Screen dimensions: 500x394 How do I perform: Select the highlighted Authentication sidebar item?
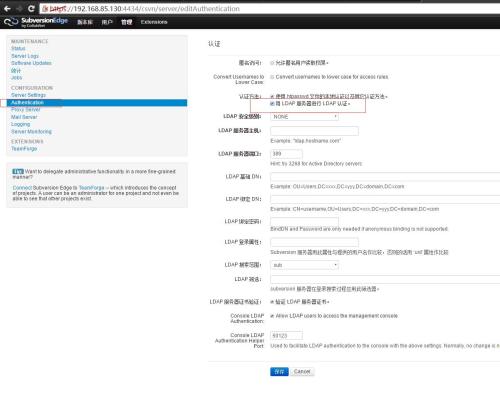[97, 103]
